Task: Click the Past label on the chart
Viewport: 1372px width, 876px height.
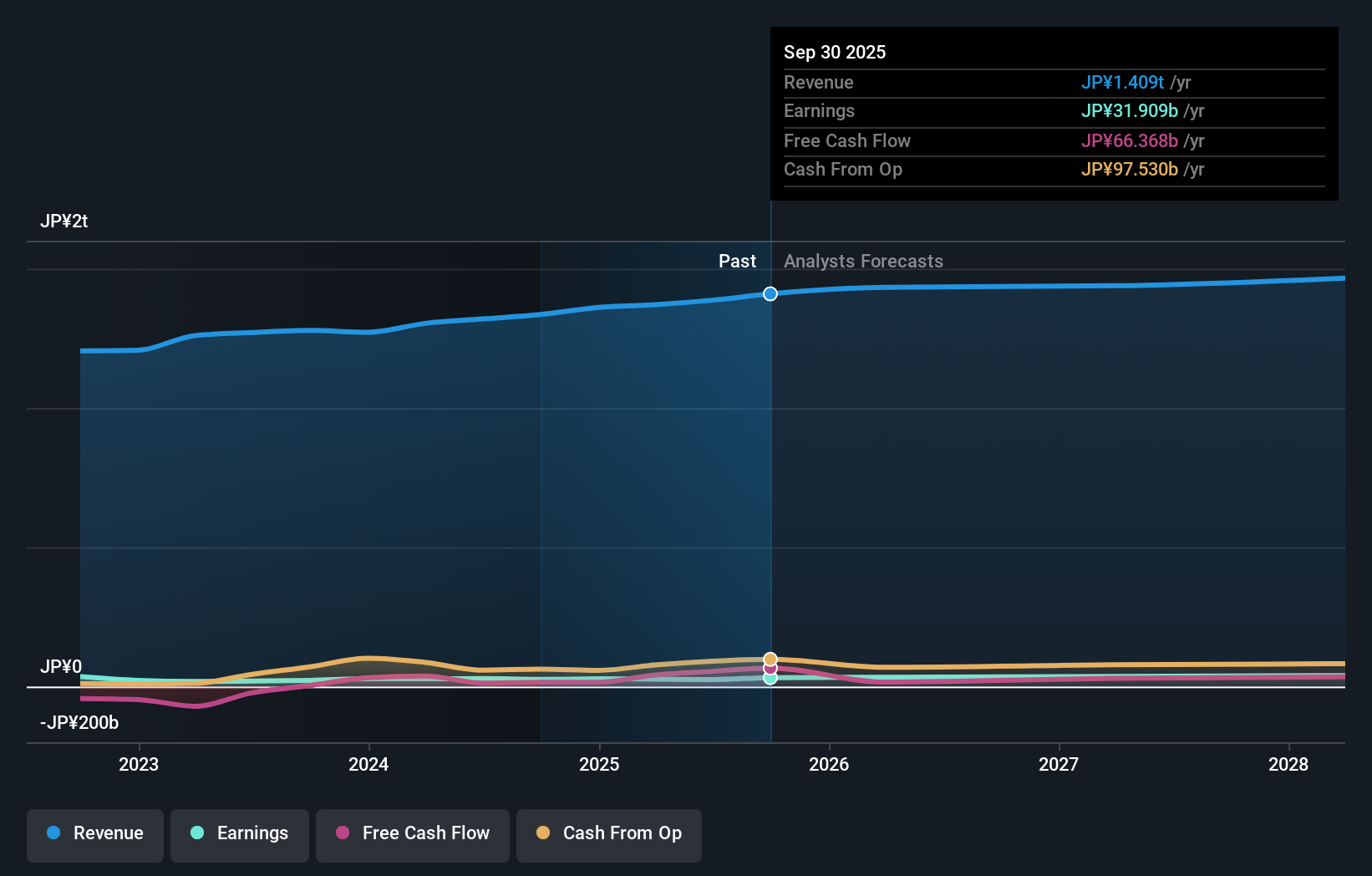Action: (737, 261)
